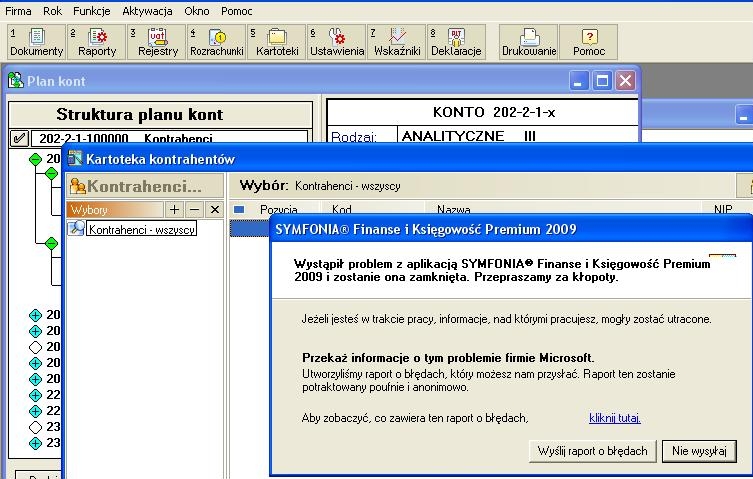Screen dimensions: 753x479
Task: Click the 202-2-1-100000 Kontrahenci account field
Action: [169, 138]
